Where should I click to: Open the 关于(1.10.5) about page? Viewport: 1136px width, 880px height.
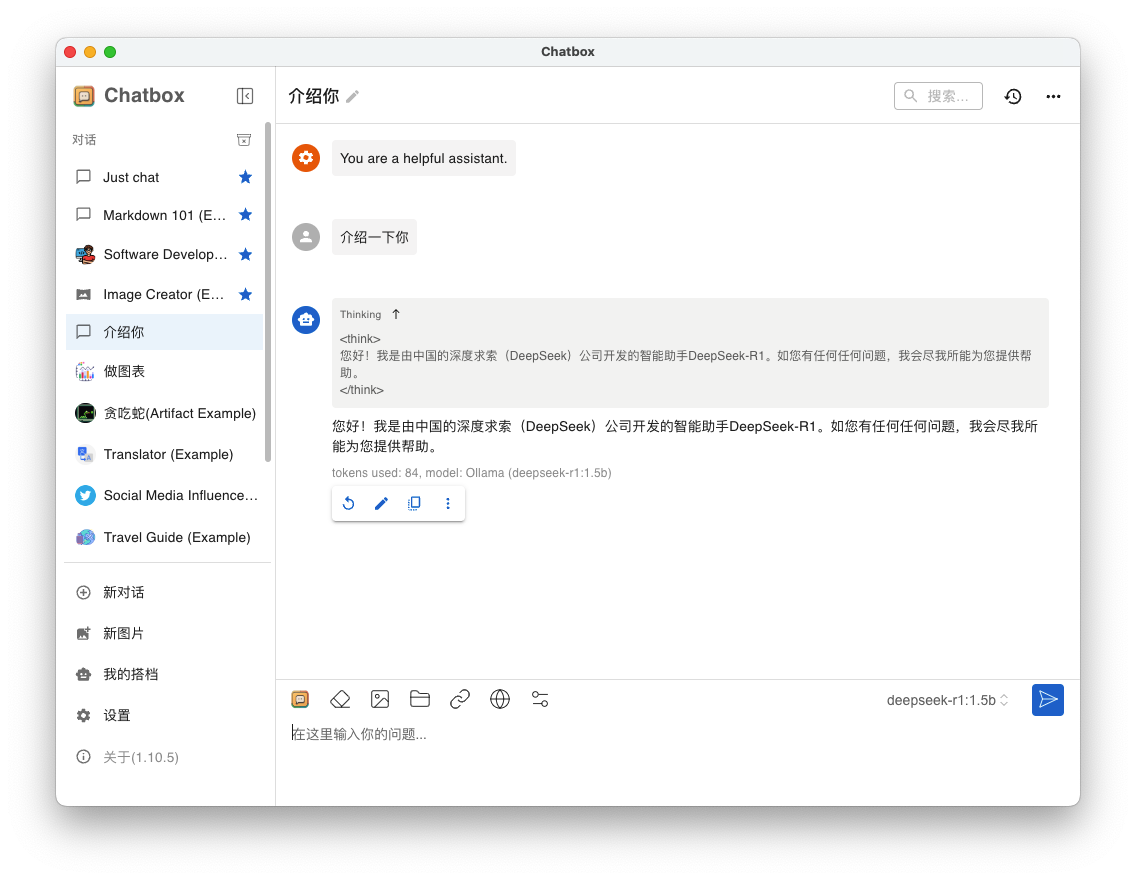[164, 757]
